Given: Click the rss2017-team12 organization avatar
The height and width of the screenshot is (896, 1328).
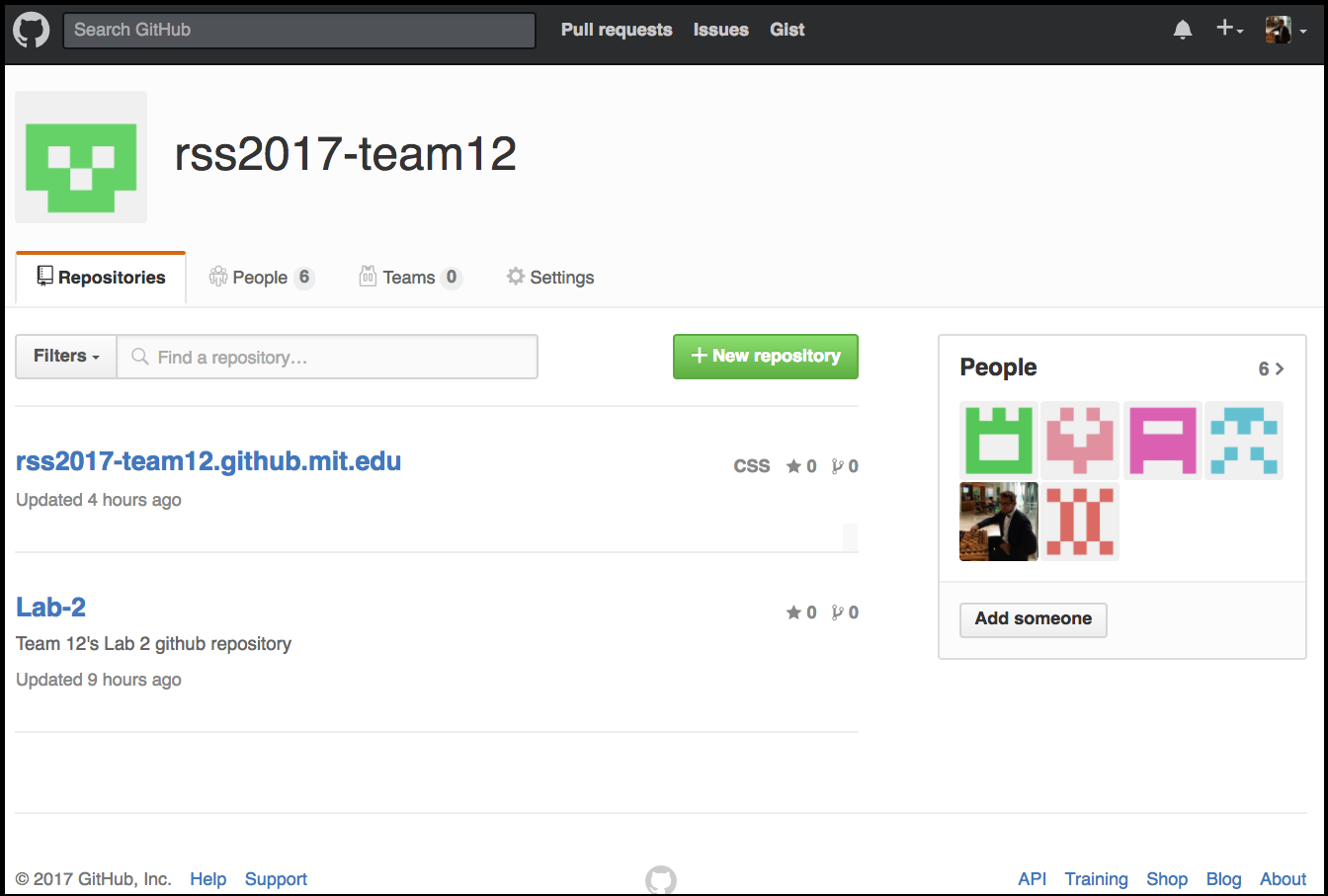Looking at the screenshot, I should pos(81,157).
